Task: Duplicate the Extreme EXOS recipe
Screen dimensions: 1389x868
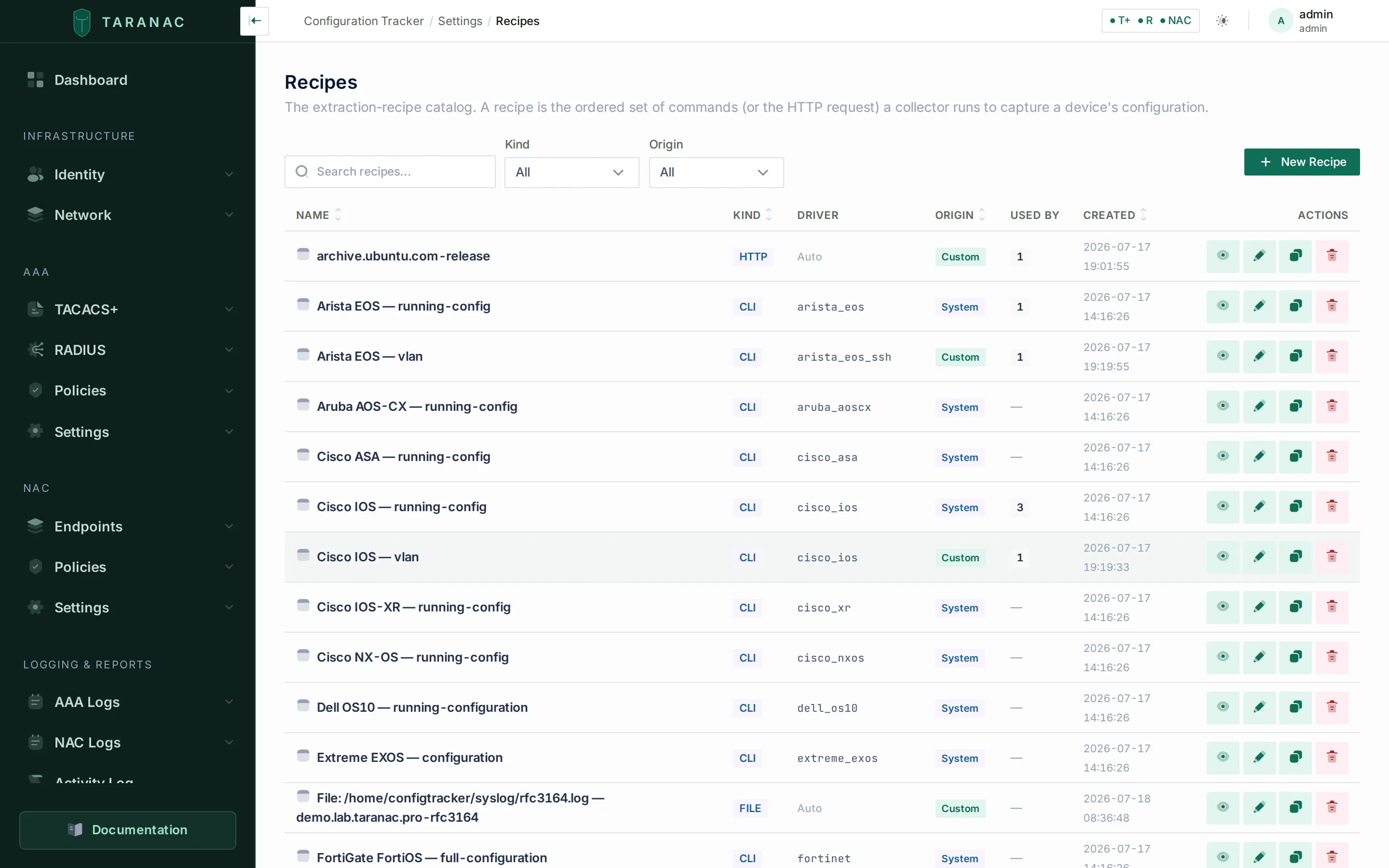Action: [x=1295, y=758]
